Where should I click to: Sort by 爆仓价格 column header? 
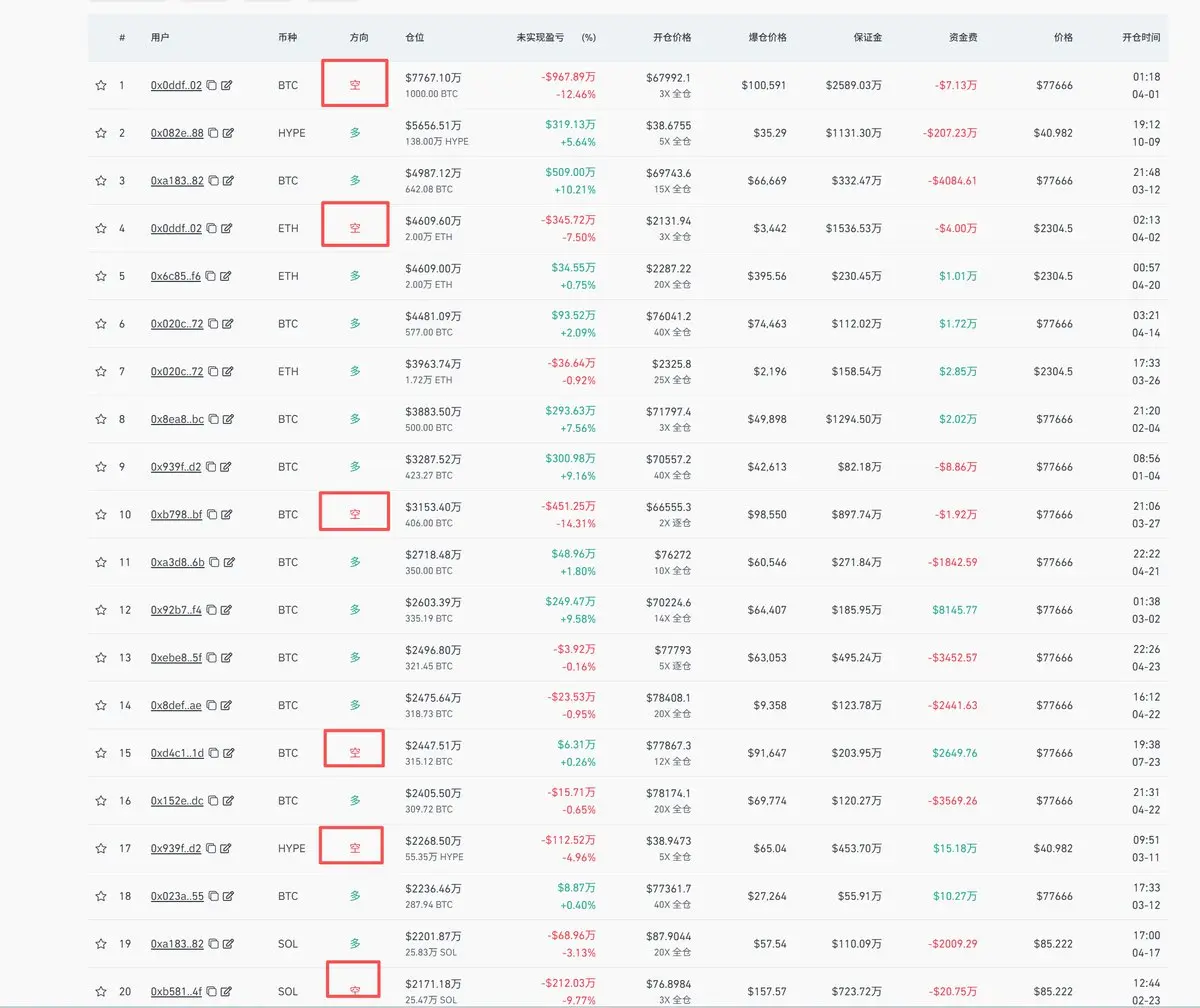click(x=767, y=38)
